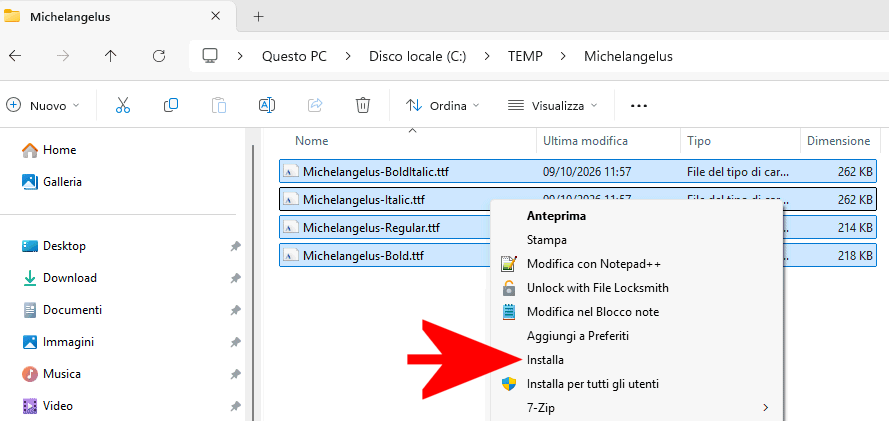
Task: Unpin Download from quick access
Action: pos(235,278)
